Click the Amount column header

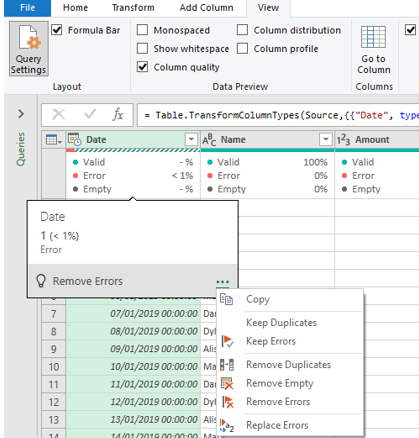click(x=377, y=139)
